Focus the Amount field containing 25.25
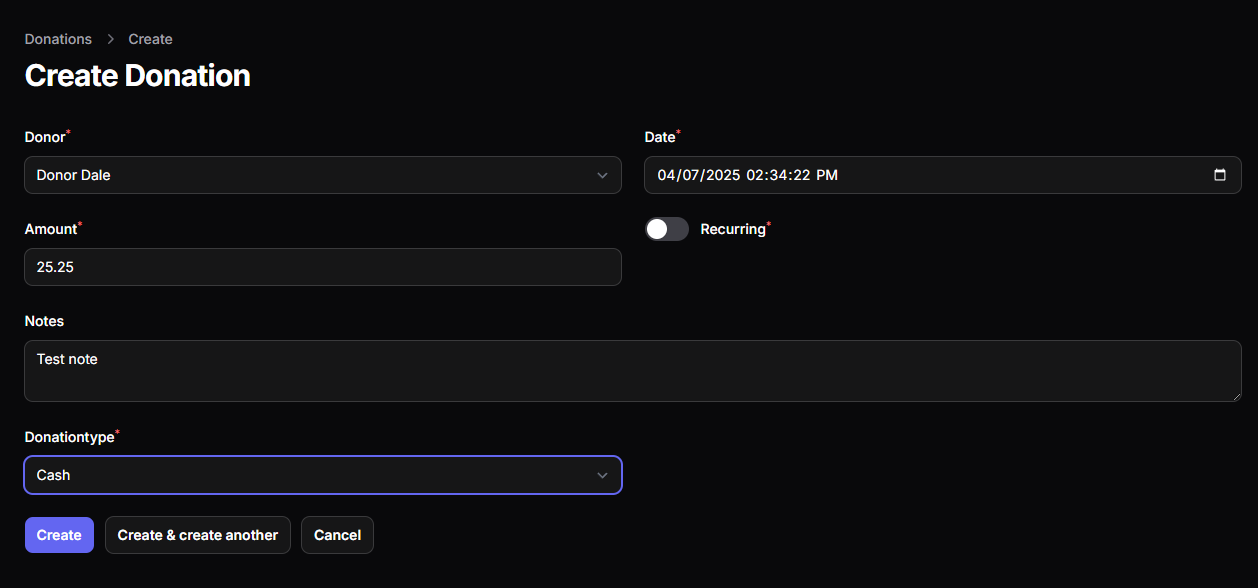The height and width of the screenshot is (588, 1258). click(322, 267)
